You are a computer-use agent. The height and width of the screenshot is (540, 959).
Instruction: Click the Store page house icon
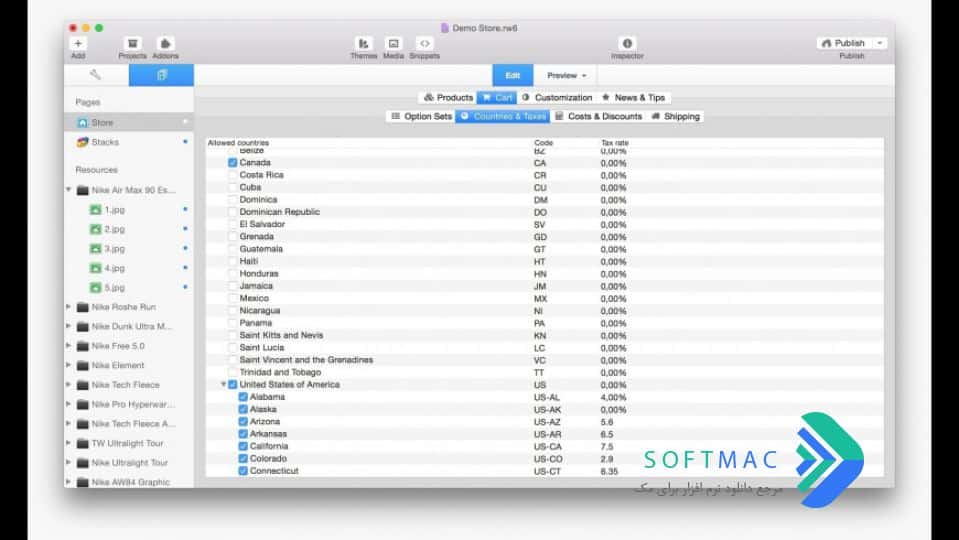[83, 122]
